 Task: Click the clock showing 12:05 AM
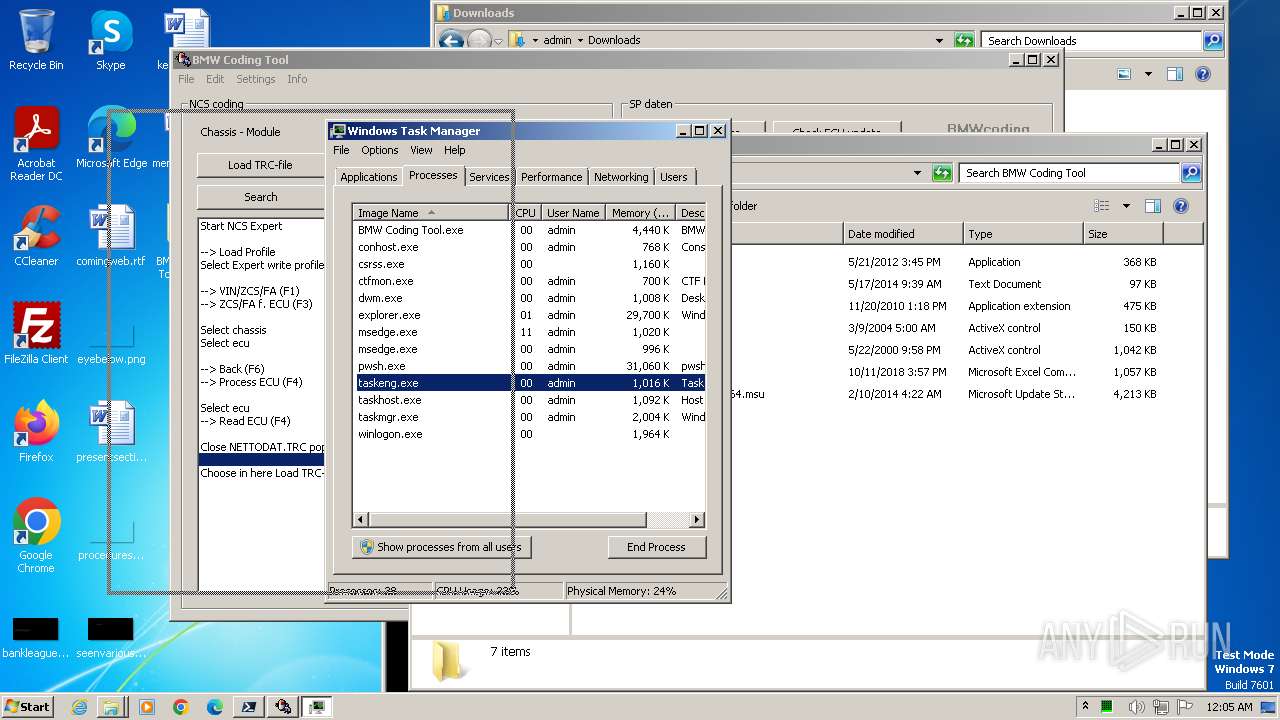[x=1229, y=707]
